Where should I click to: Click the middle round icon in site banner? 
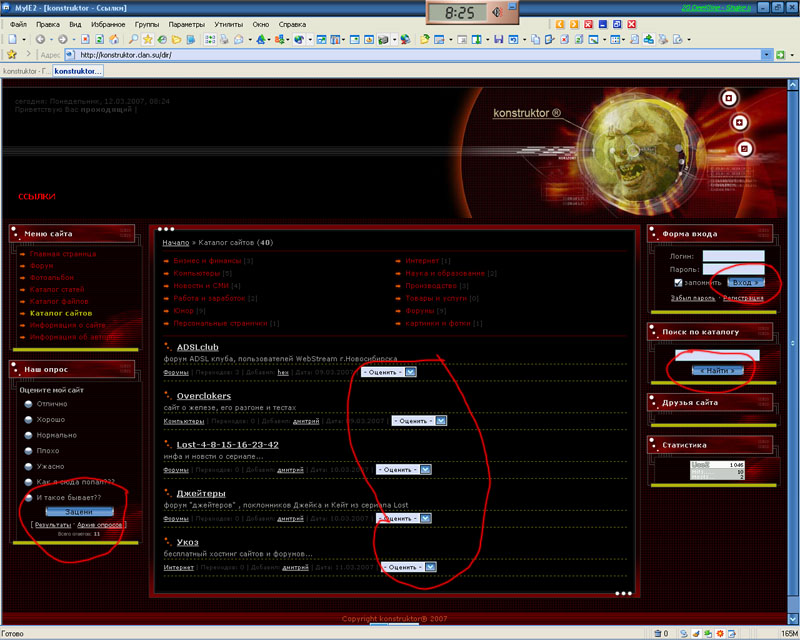click(x=739, y=123)
